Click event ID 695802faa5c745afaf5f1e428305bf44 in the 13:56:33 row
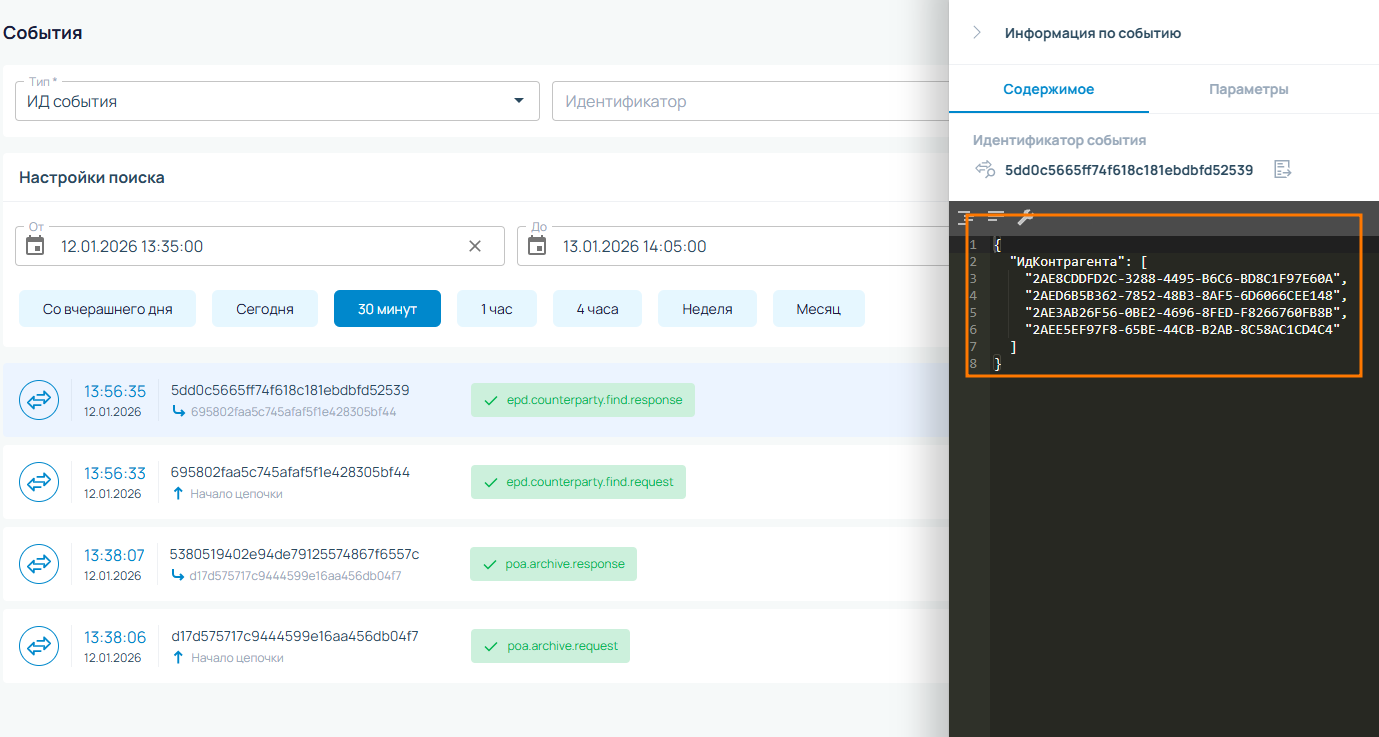Screen dimensions: 1379x737 (290, 472)
